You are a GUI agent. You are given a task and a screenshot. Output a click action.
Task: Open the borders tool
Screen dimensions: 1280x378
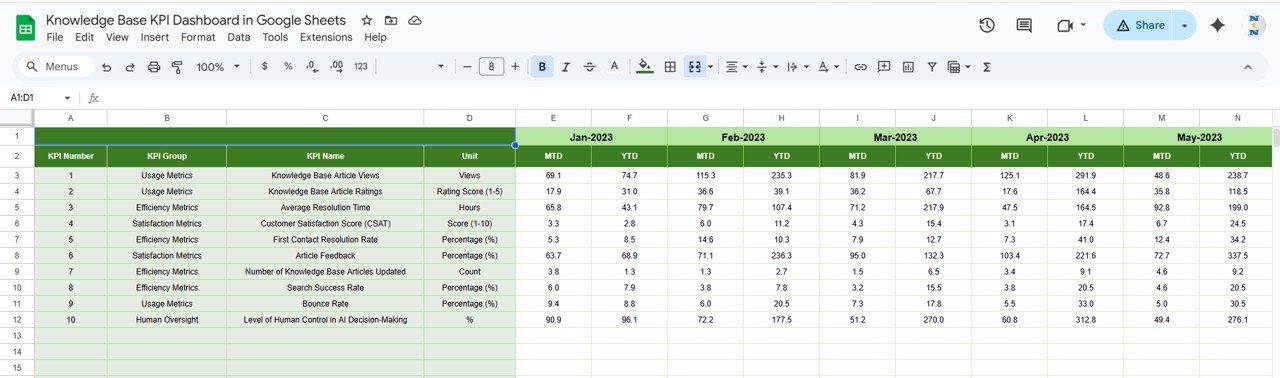[670, 67]
